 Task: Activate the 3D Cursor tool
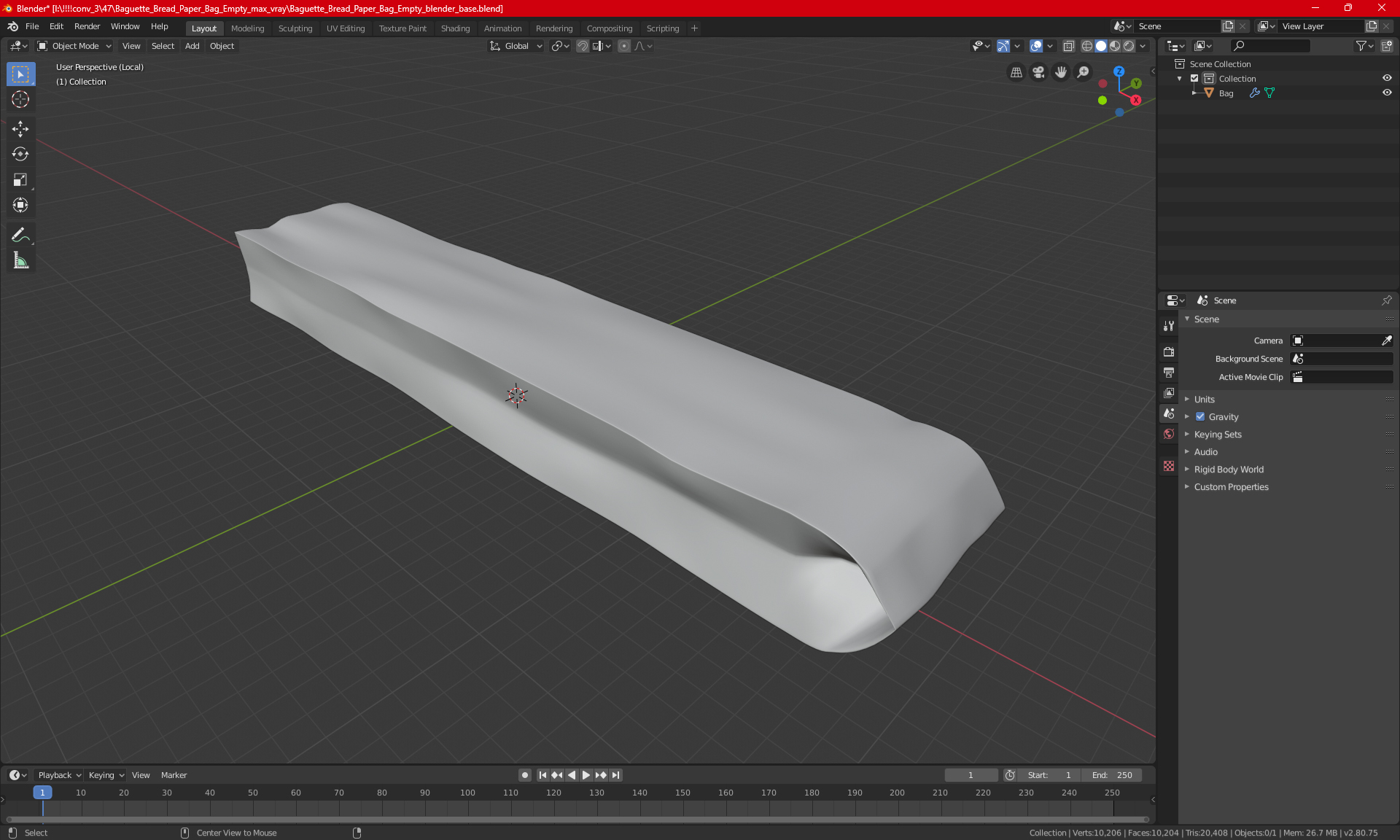(20, 100)
